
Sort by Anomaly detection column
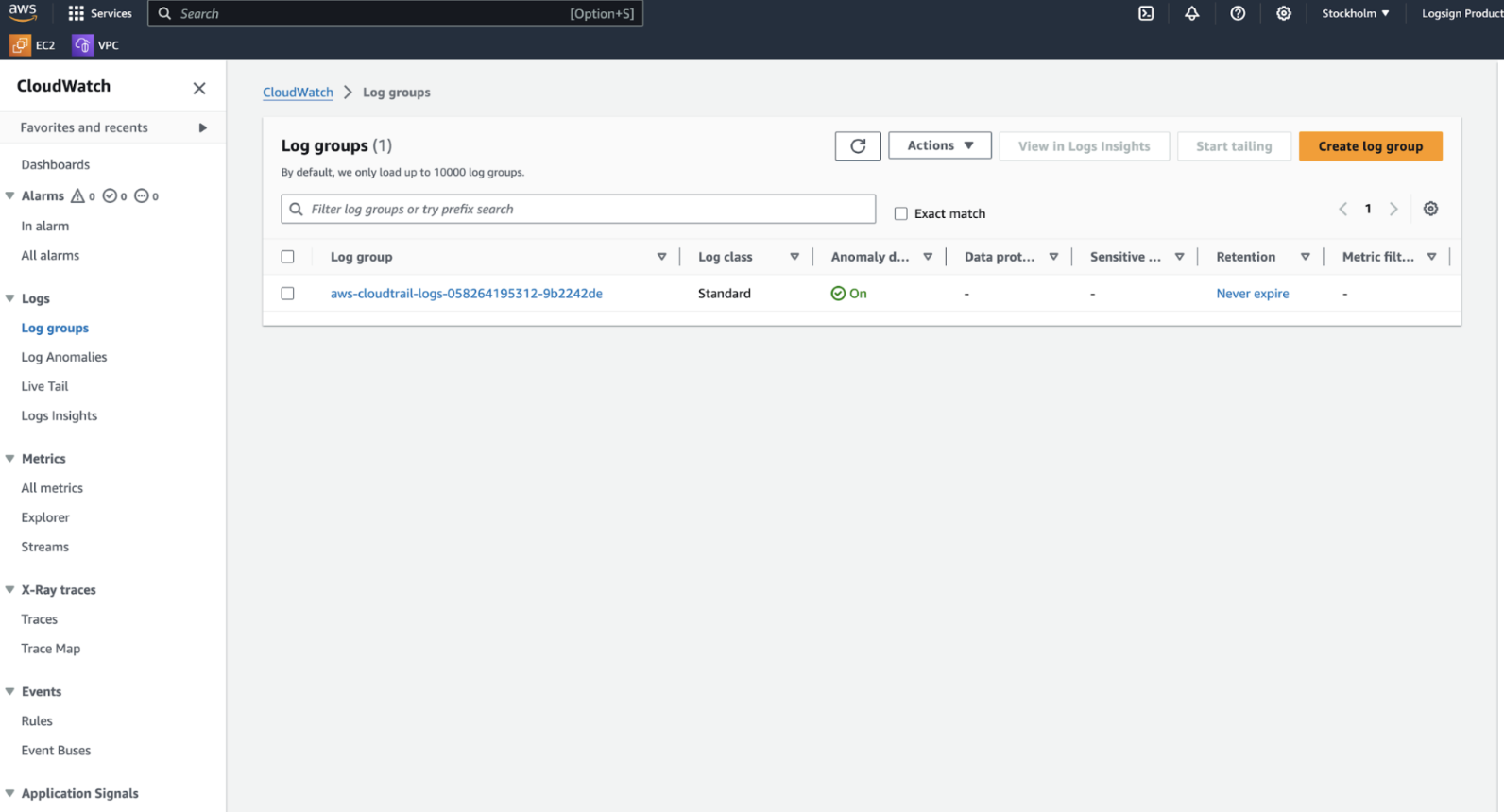(928, 257)
